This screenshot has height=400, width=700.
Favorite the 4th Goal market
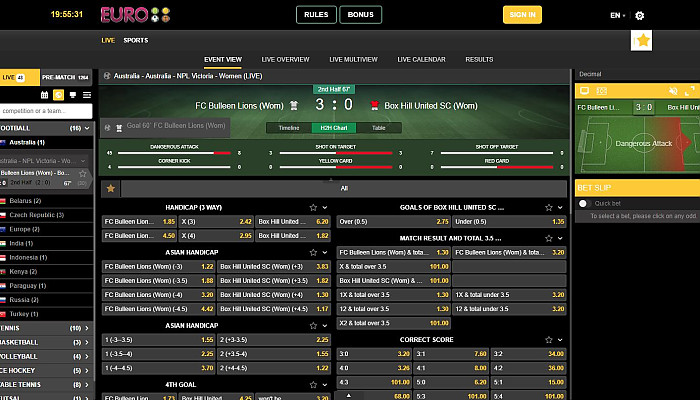pos(313,385)
